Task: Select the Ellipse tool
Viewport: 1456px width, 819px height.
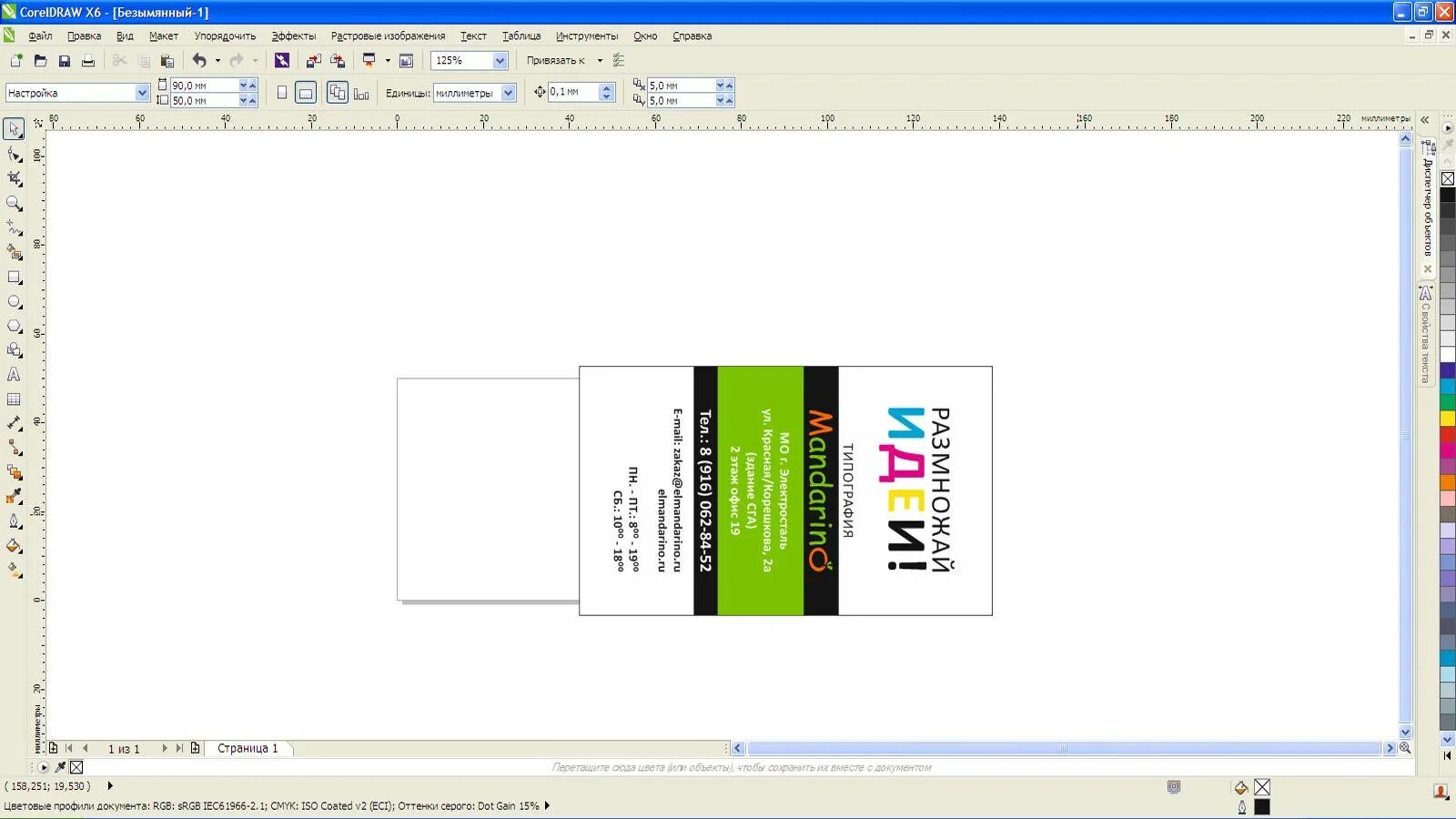Action: [x=14, y=301]
